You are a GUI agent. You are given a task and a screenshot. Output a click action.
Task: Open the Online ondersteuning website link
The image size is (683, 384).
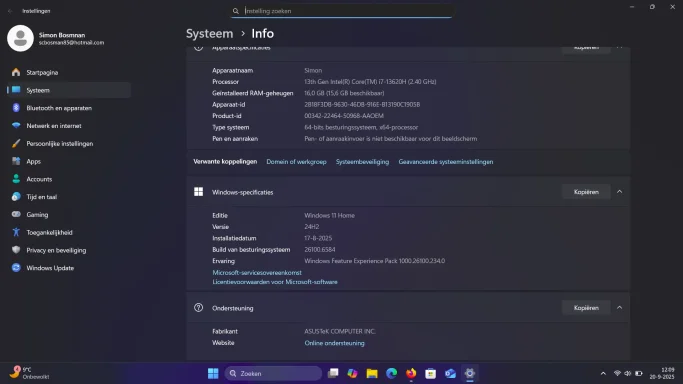pos(335,343)
